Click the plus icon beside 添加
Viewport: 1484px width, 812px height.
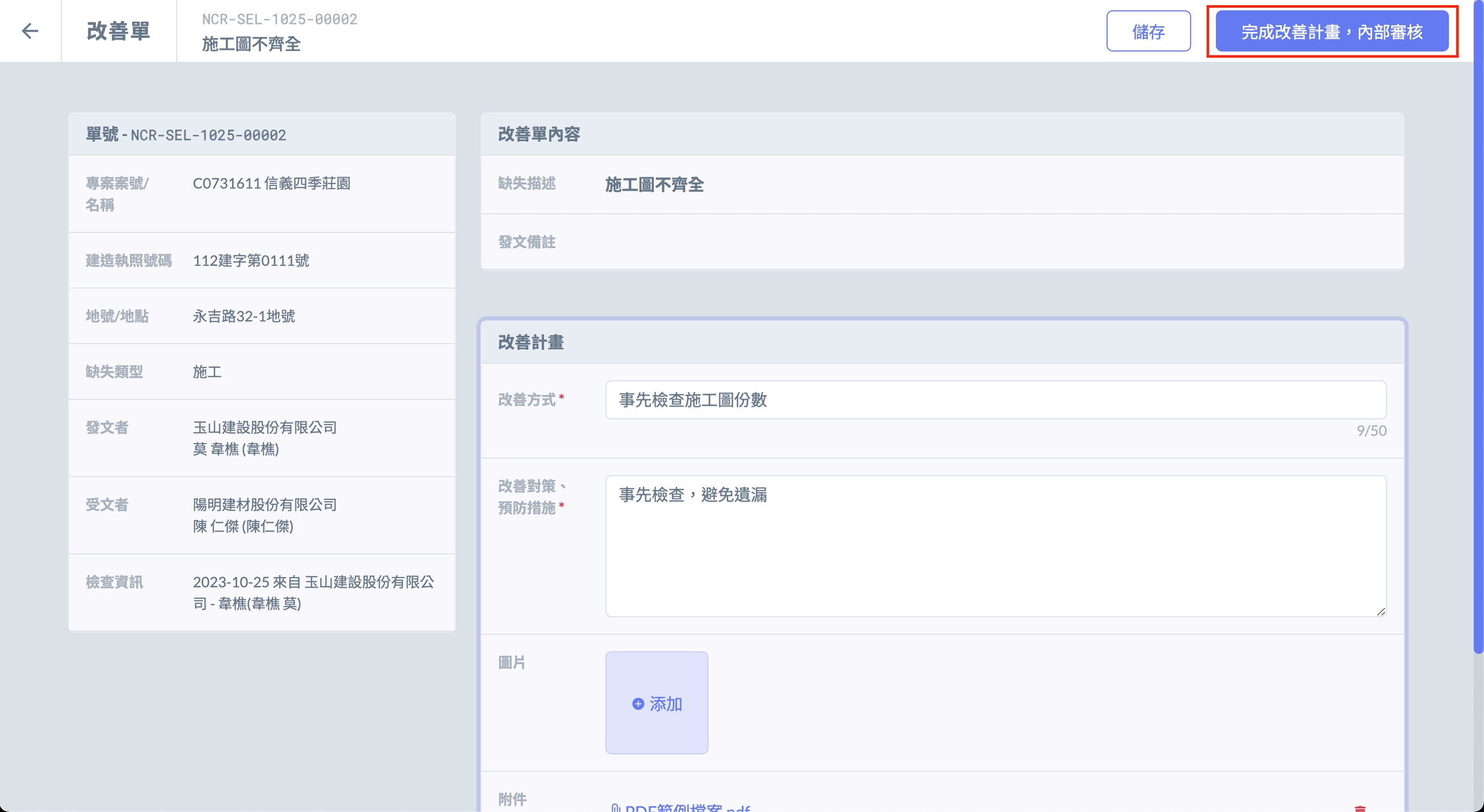(x=638, y=704)
